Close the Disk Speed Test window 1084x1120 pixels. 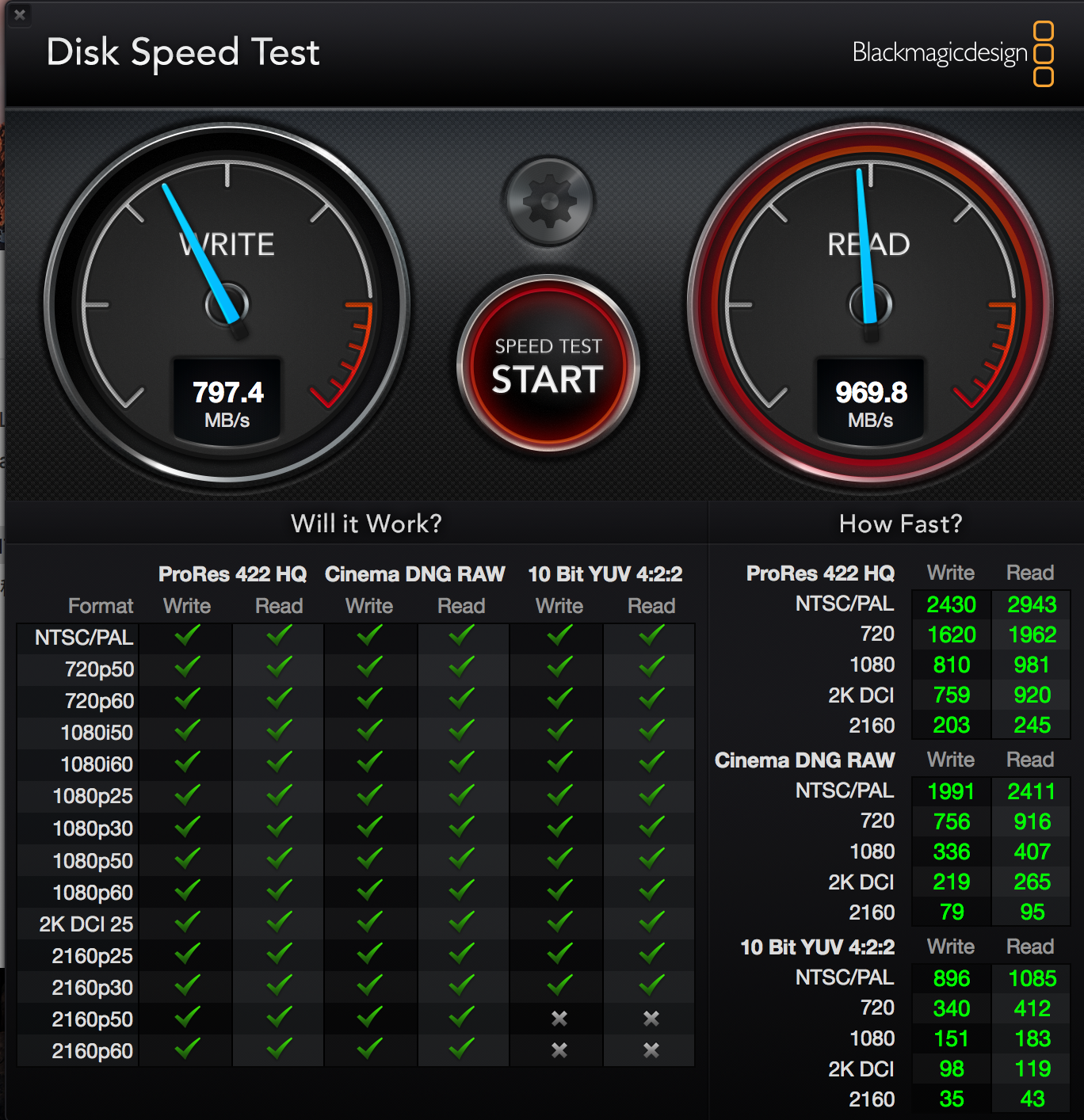point(20,14)
